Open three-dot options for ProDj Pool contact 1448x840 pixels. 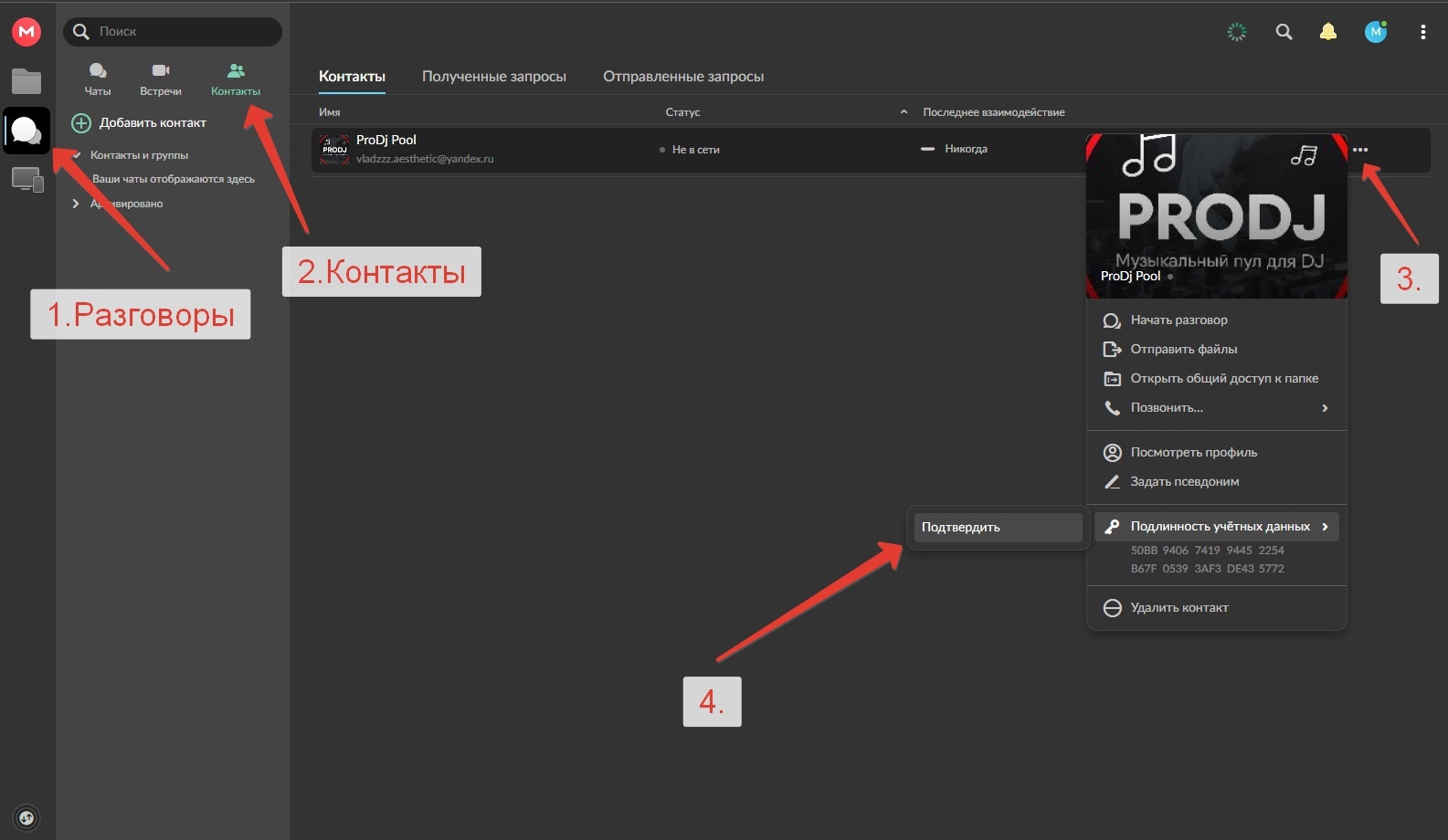(1360, 150)
